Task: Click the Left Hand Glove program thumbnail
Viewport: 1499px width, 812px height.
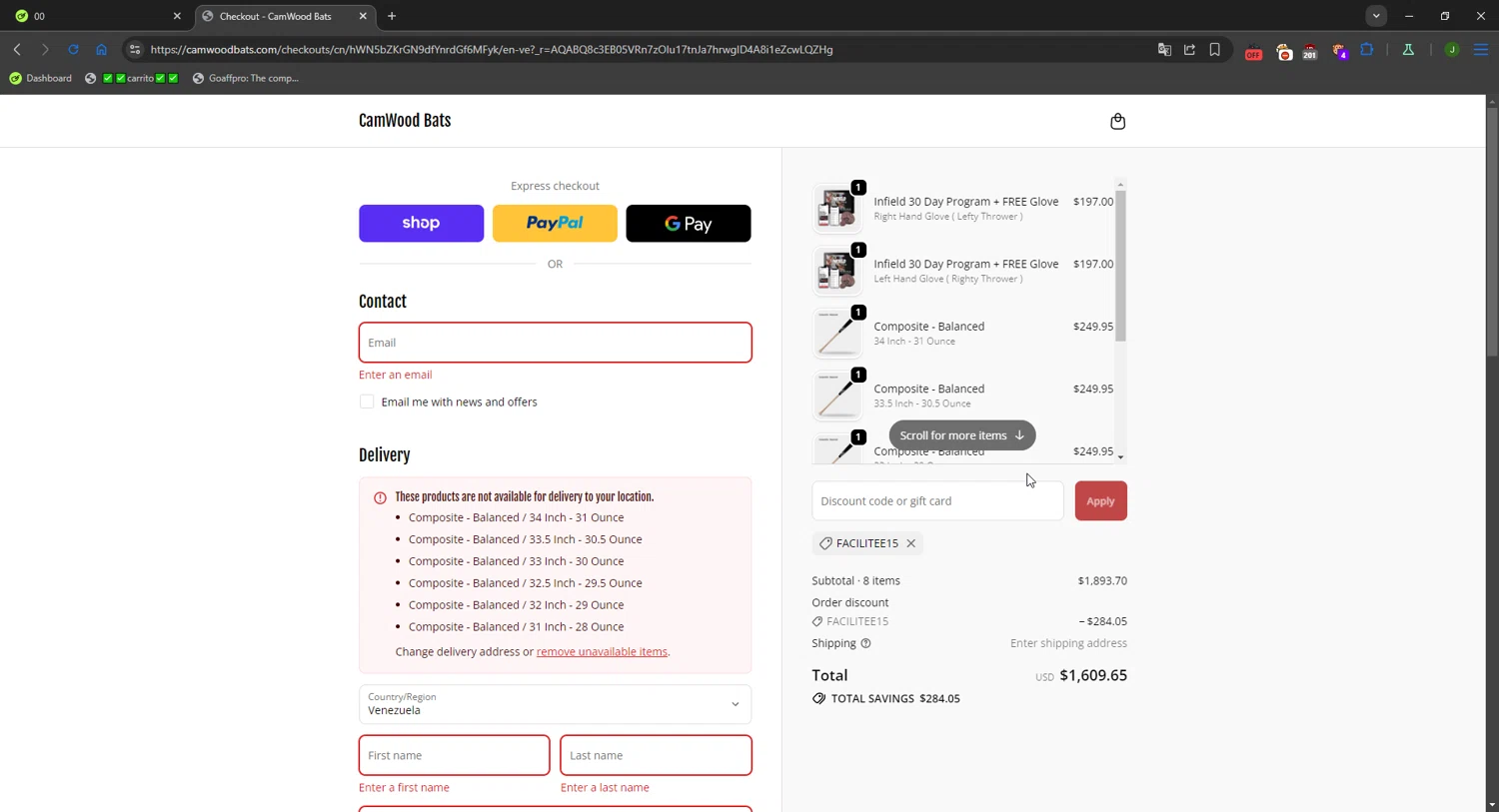Action: click(x=836, y=271)
